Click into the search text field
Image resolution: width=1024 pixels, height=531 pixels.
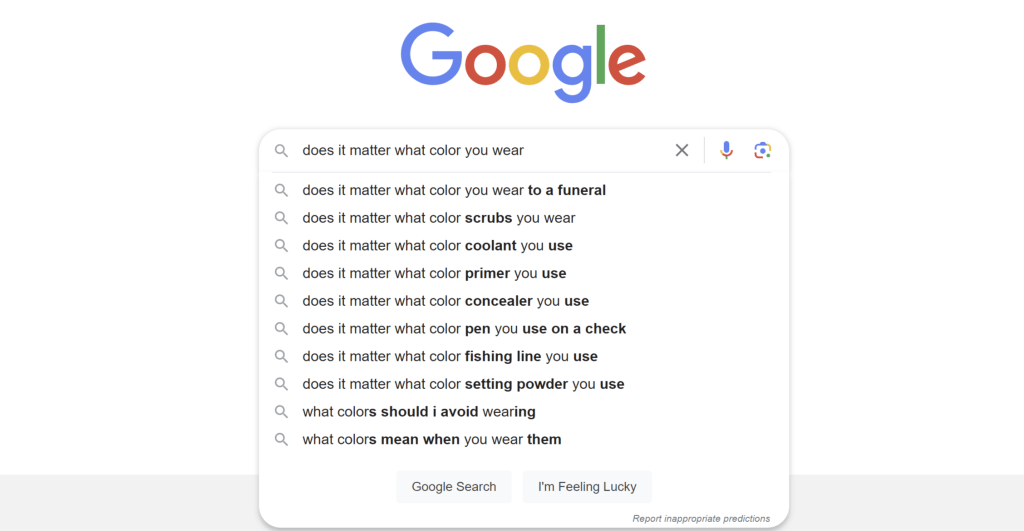pyautogui.click(x=480, y=150)
